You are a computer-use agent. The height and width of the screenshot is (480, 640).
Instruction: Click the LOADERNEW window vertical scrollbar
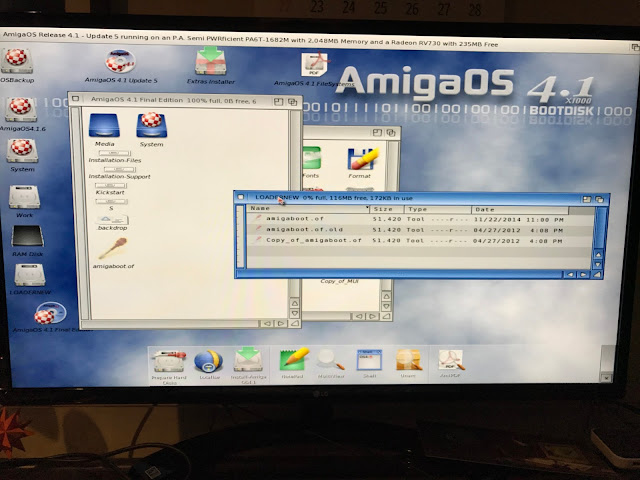click(598, 228)
